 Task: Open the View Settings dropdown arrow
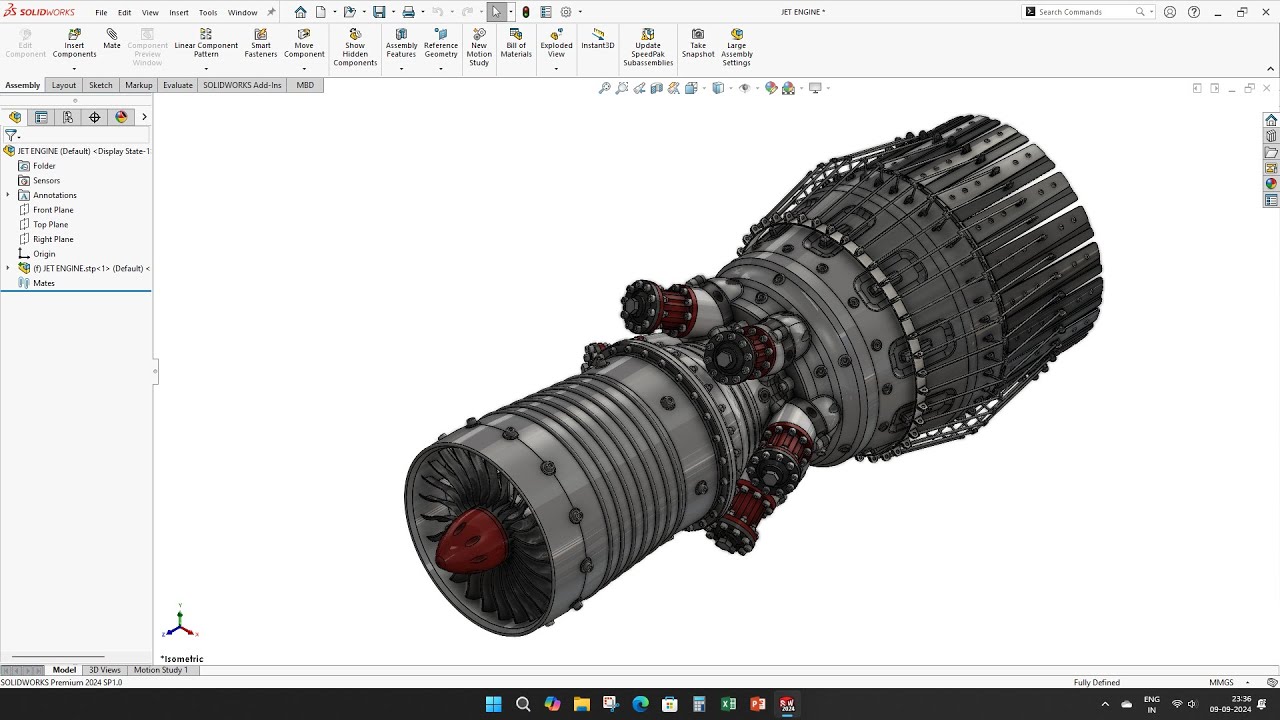(827, 88)
